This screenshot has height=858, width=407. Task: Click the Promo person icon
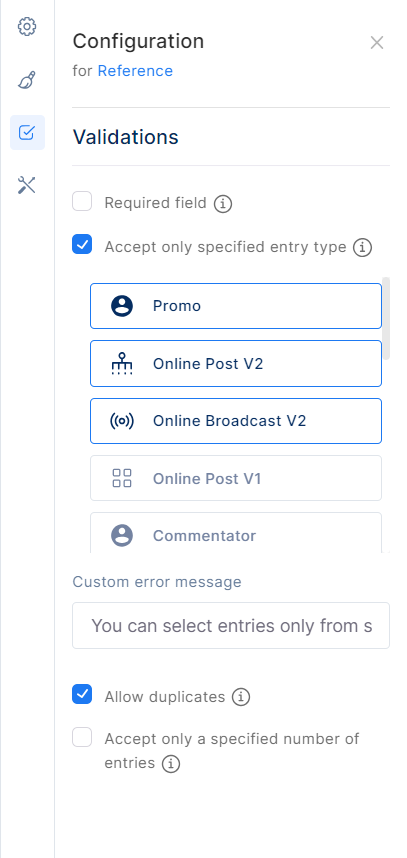[x=122, y=306]
